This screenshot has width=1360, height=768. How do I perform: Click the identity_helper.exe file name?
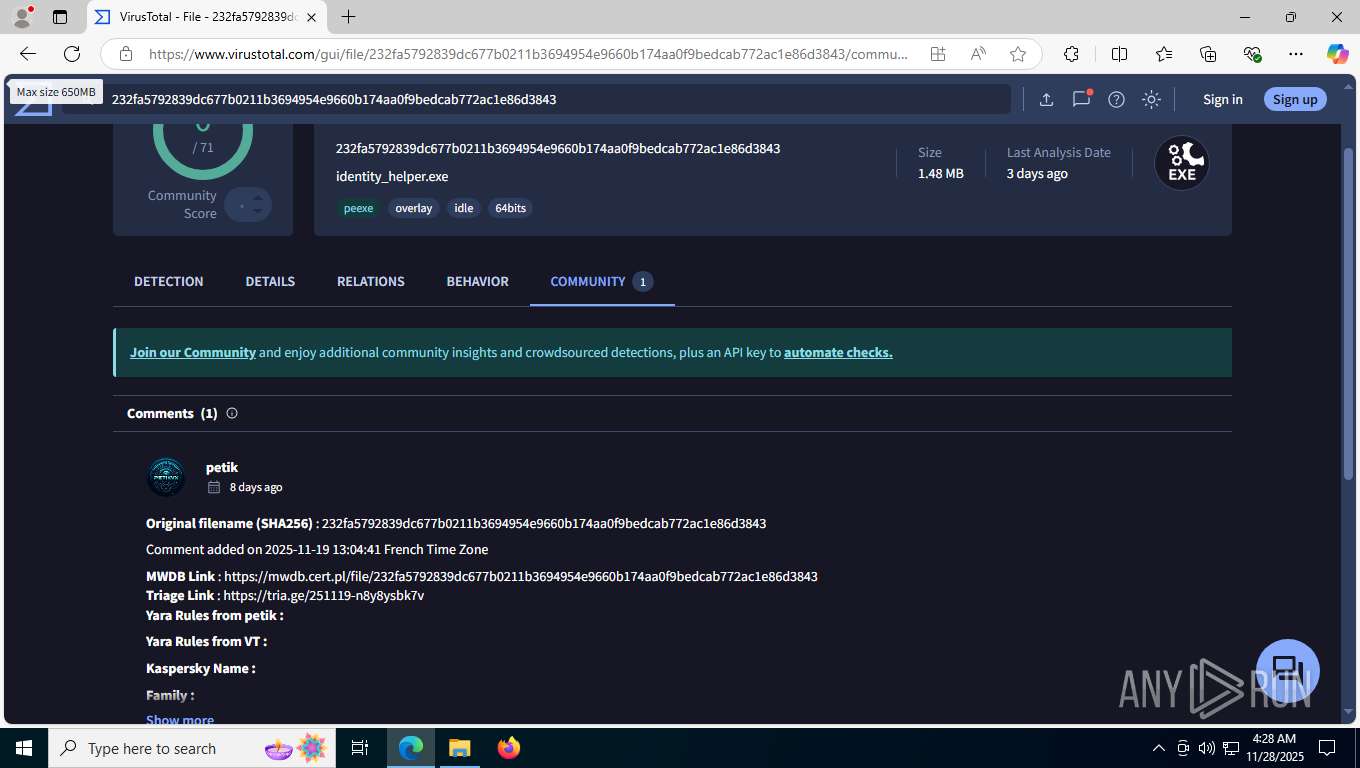(392, 176)
